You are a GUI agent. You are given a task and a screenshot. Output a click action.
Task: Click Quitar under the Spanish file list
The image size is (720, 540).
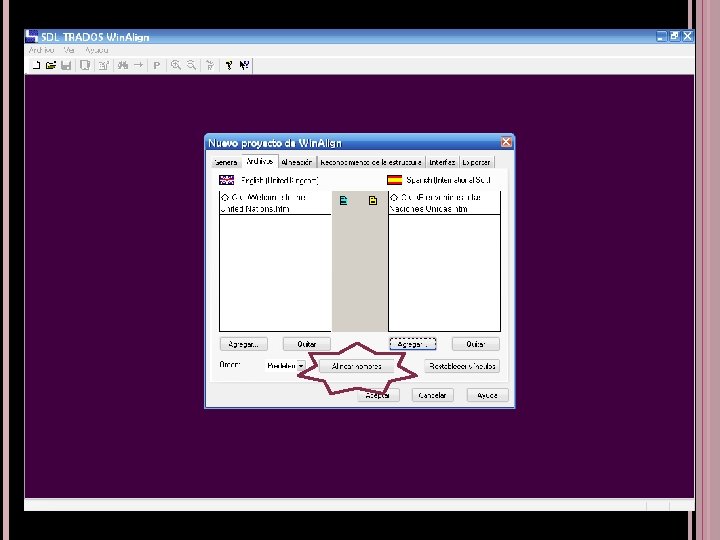click(x=476, y=344)
